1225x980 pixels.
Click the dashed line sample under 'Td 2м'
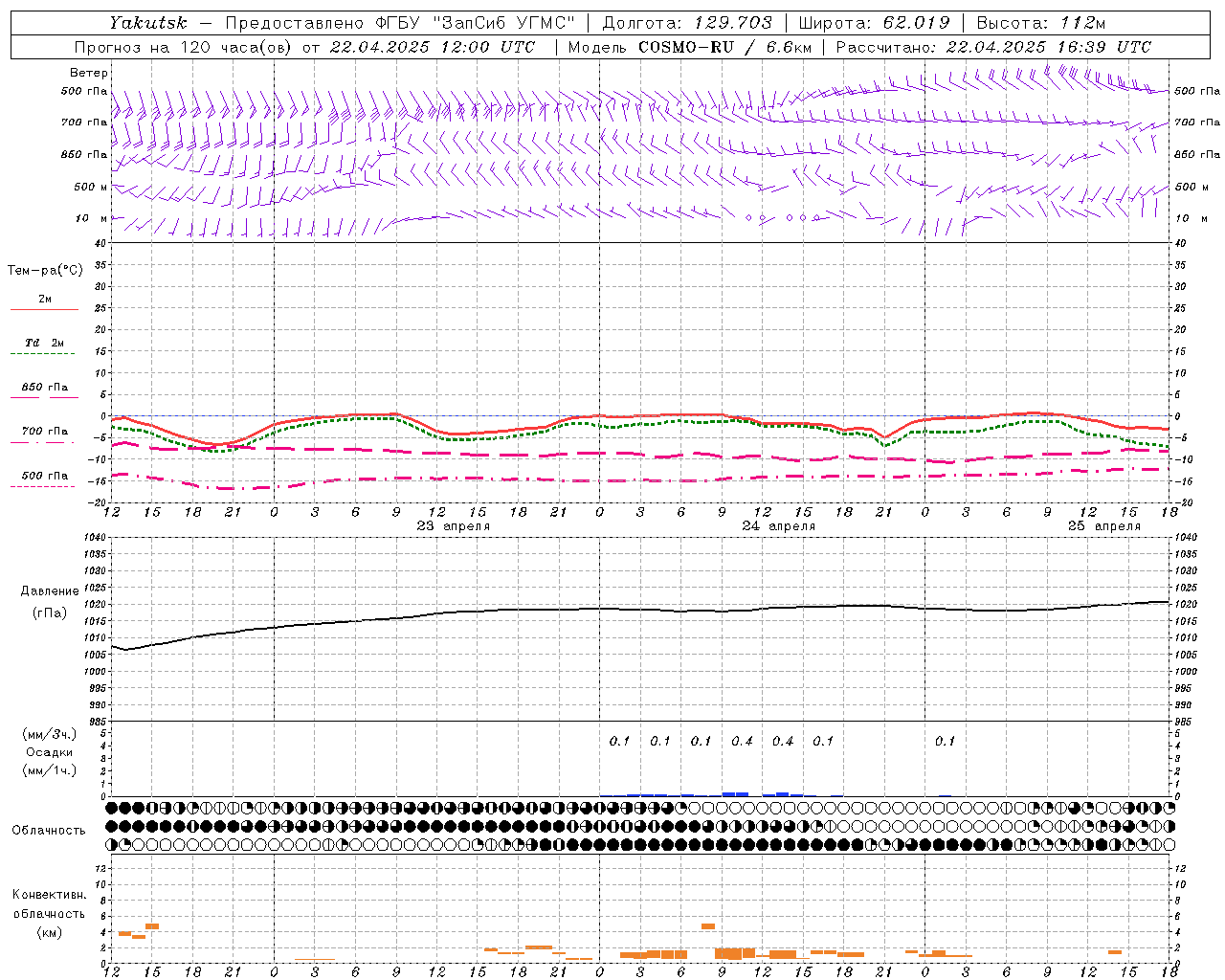(x=42, y=354)
